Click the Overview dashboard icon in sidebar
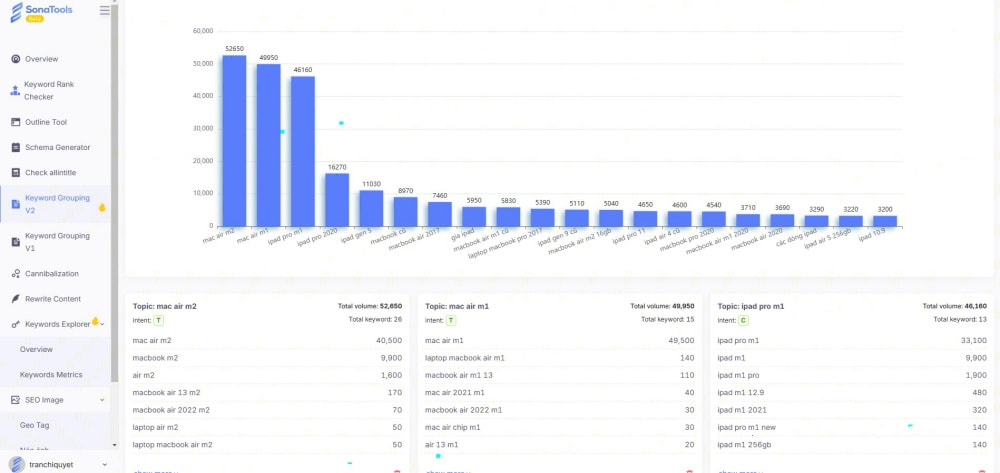The image size is (1000, 473). click(15, 59)
